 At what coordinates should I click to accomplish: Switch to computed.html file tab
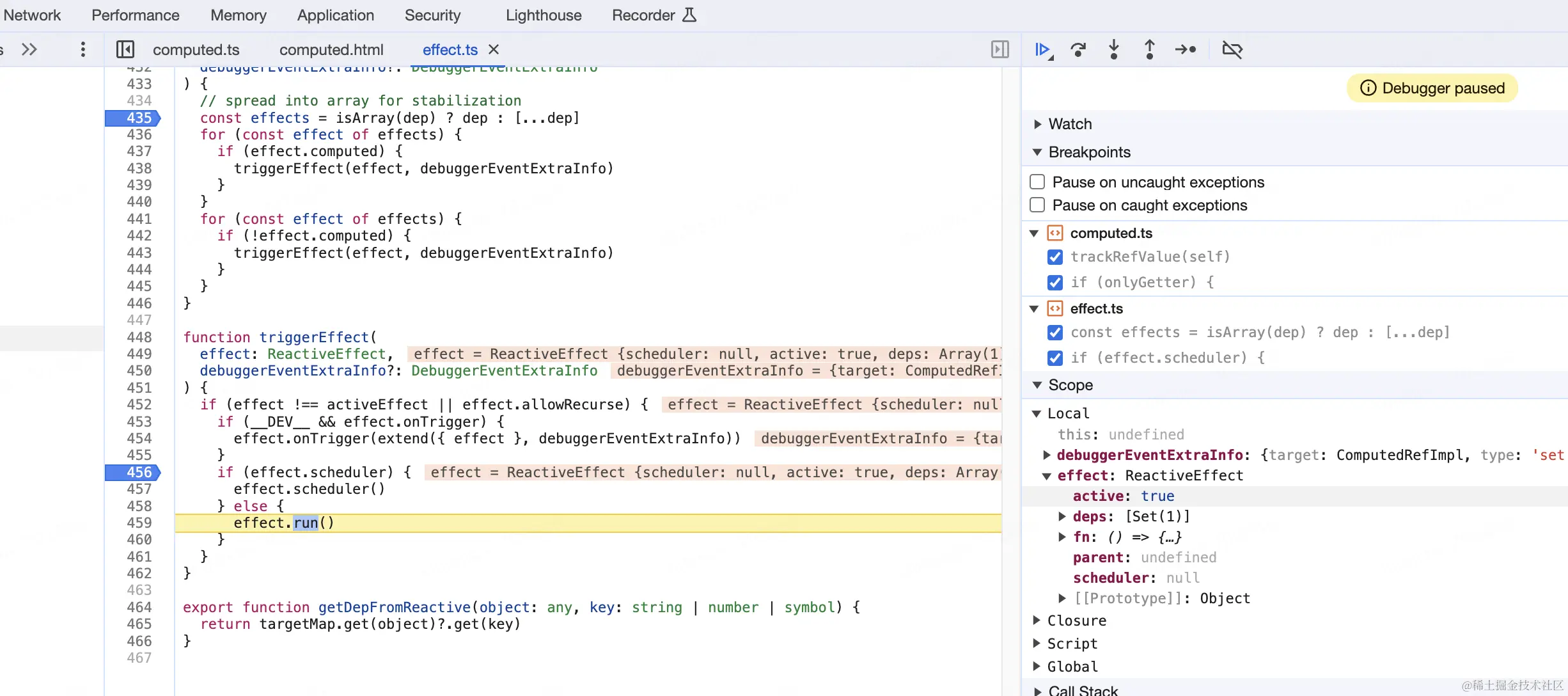coord(331,50)
